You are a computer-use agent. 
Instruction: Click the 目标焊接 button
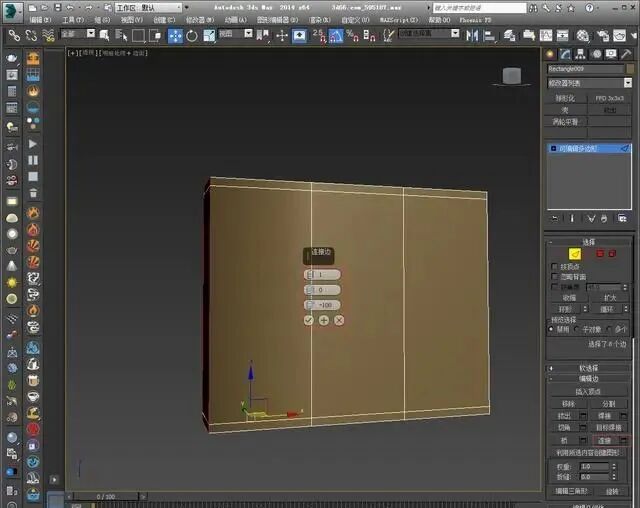[x=608, y=428]
